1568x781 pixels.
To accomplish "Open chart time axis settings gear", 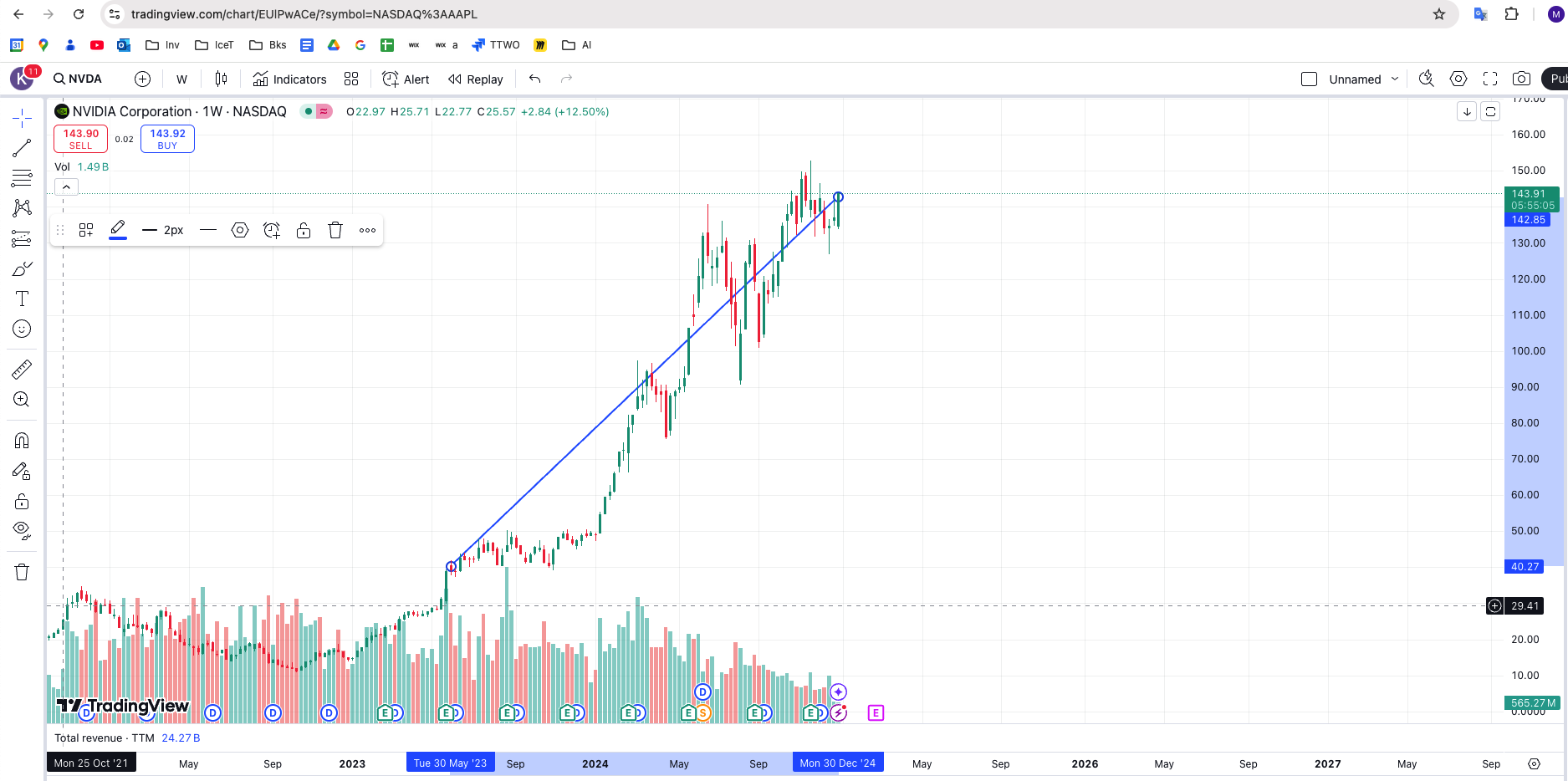I will [1534, 764].
